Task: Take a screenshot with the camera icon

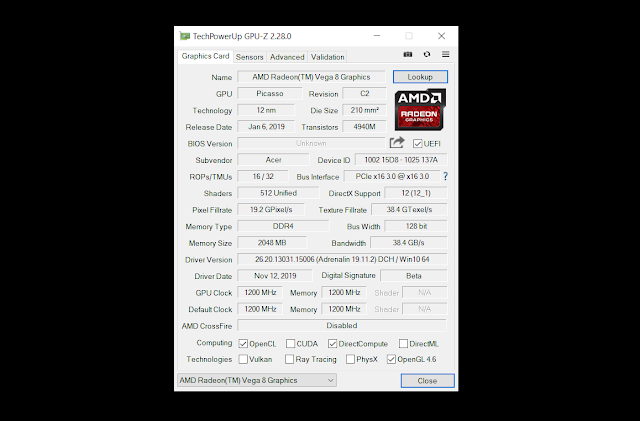Action: click(407, 54)
